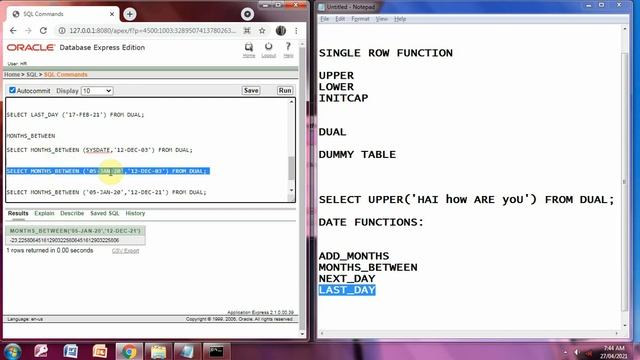This screenshot has width=640, height=360.
Task: Click the SELECT UPPER line in Notepad
Action: pyautogui.click(x=467, y=200)
